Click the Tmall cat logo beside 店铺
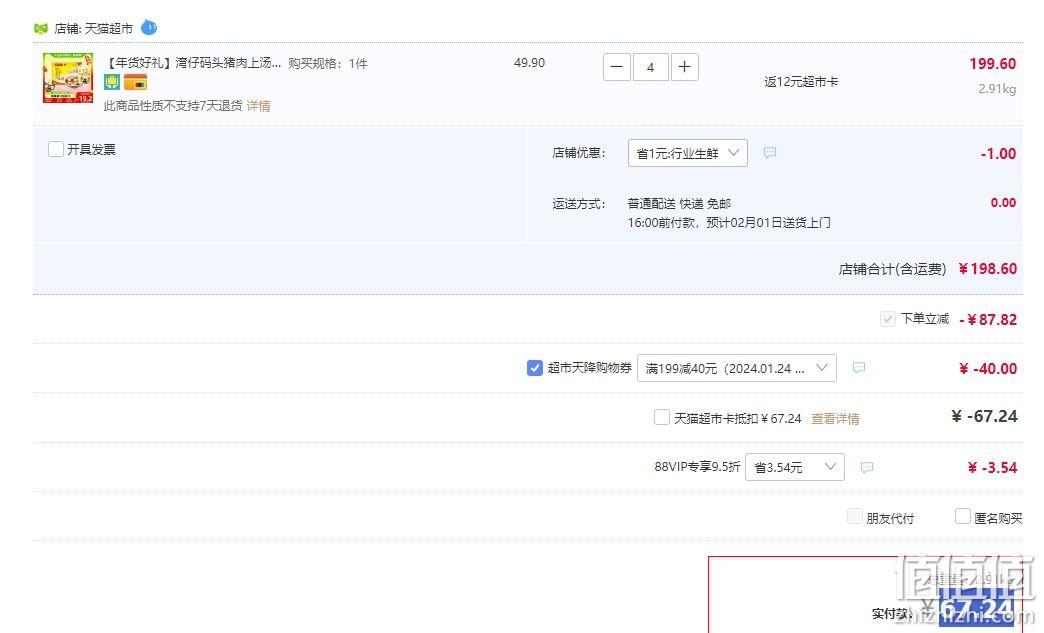Viewport: 1044px width, 633px height. (x=41, y=29)
